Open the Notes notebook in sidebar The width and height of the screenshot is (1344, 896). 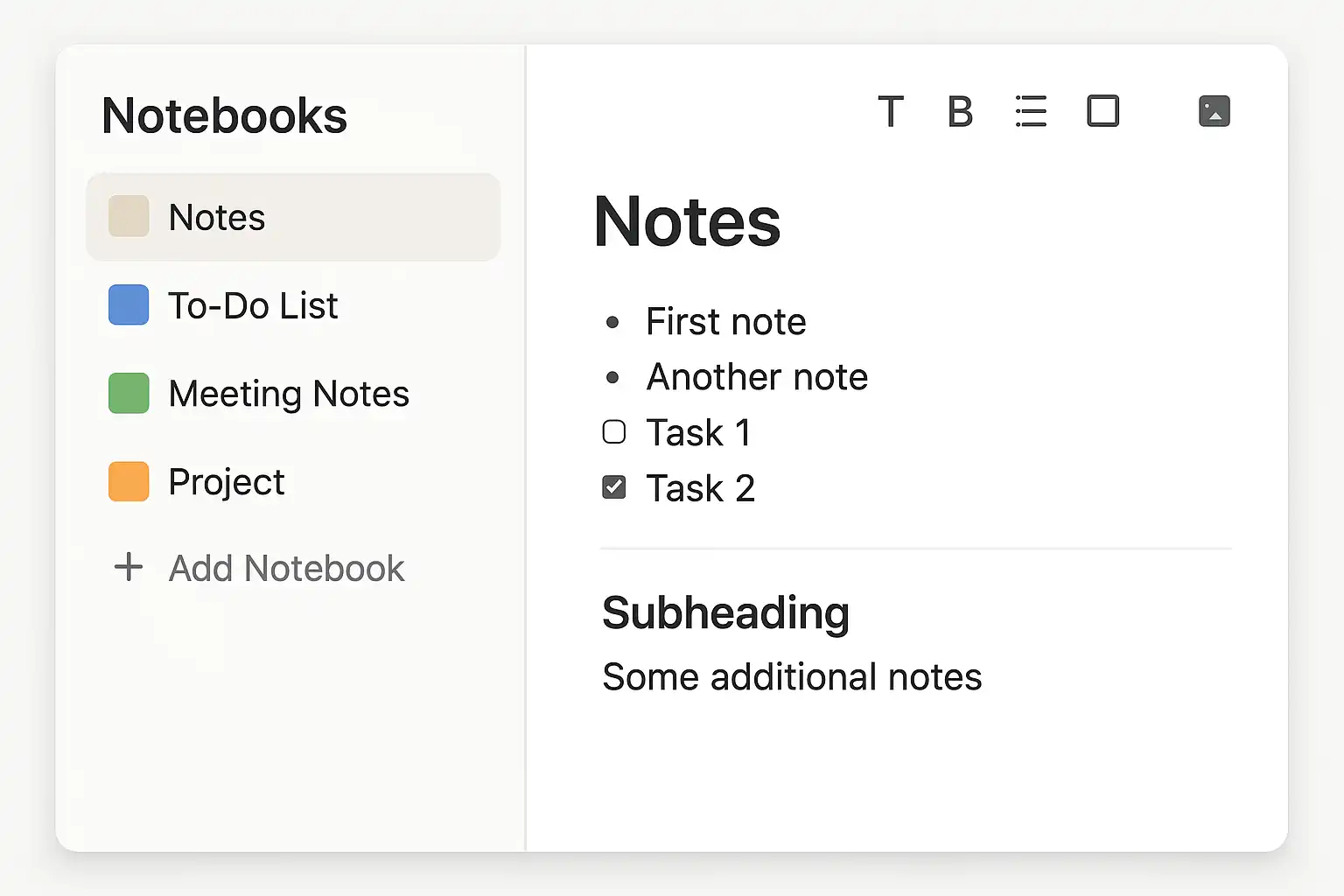coord(217,217)
